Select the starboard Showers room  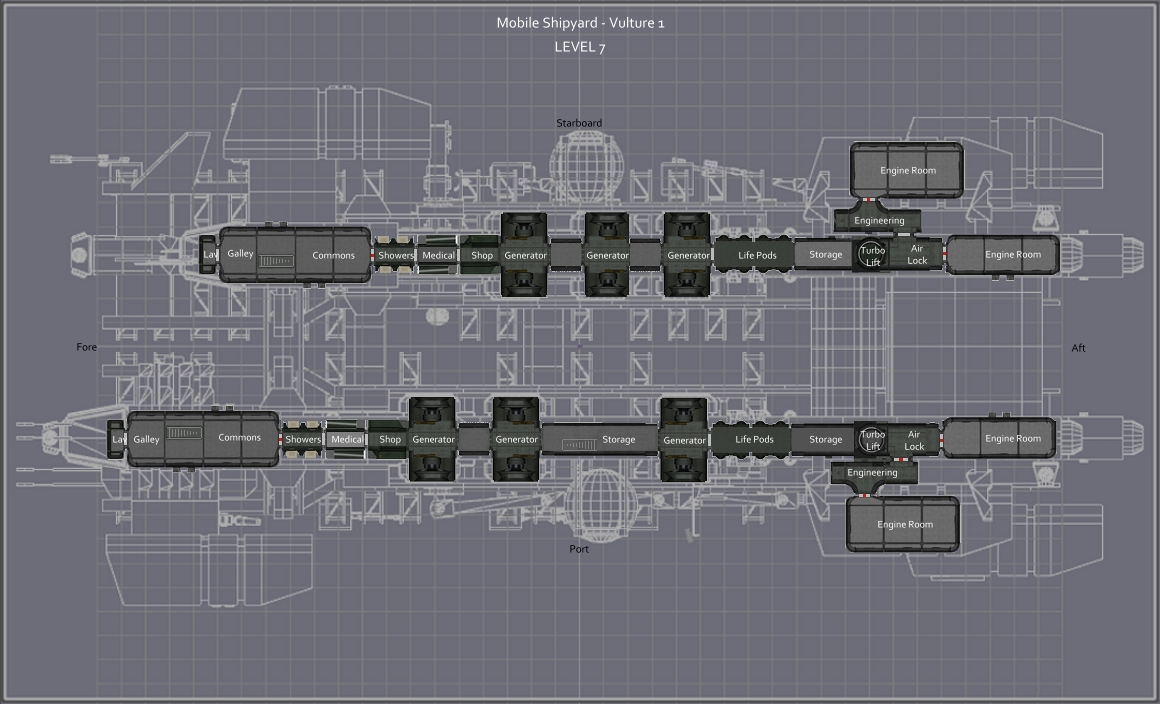coord(395,255)
